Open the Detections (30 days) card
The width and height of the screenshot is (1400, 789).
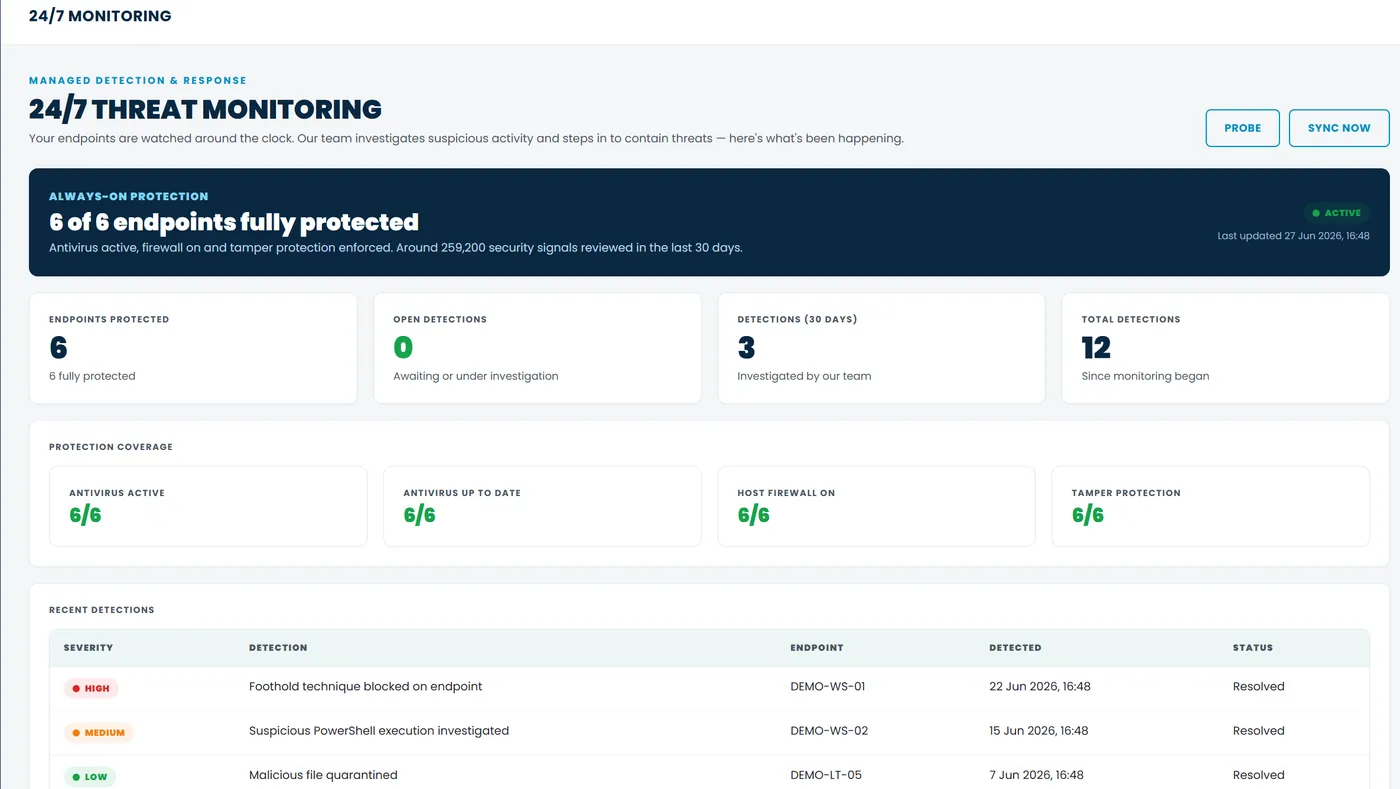point(881,348)
